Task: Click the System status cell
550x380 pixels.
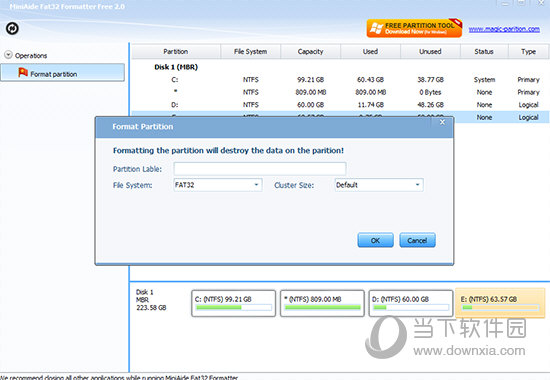Action: [x=484, y=80]
